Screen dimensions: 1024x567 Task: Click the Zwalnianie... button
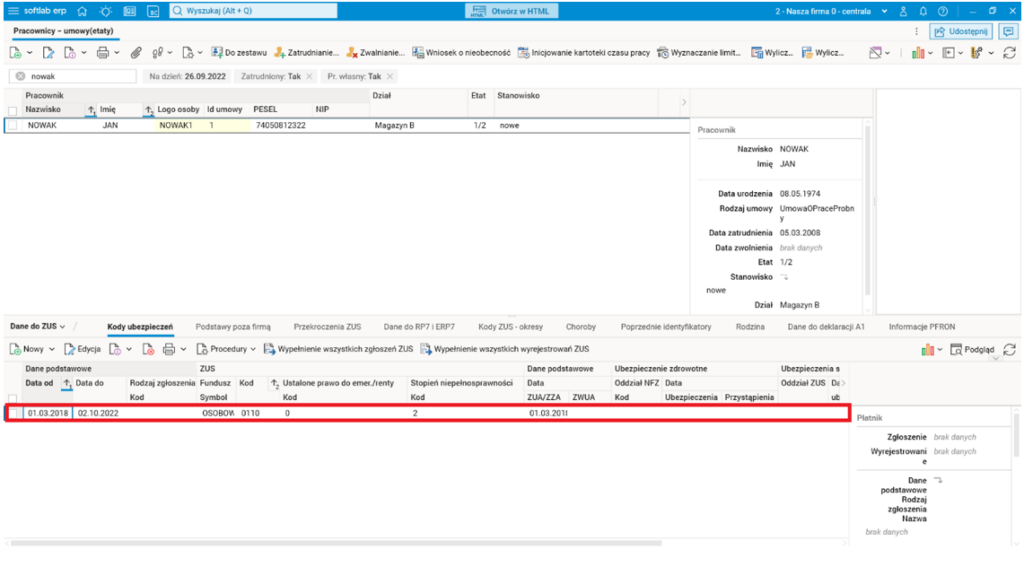tap(376, 53)
